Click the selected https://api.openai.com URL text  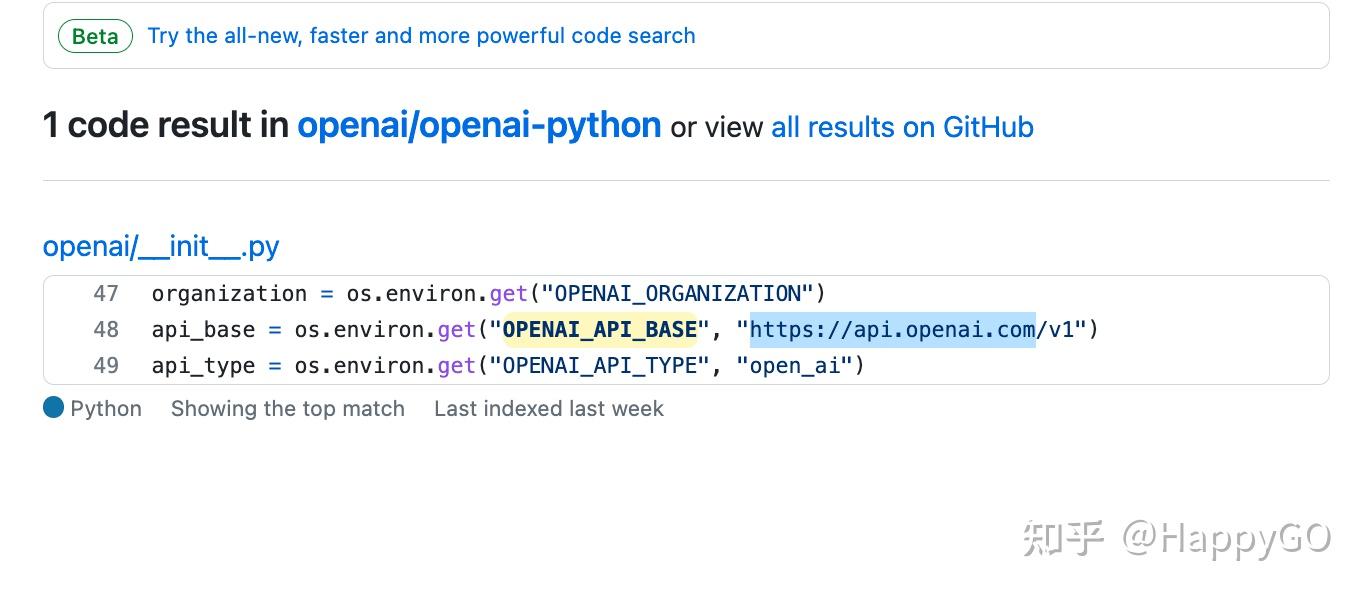pos(892,330)
